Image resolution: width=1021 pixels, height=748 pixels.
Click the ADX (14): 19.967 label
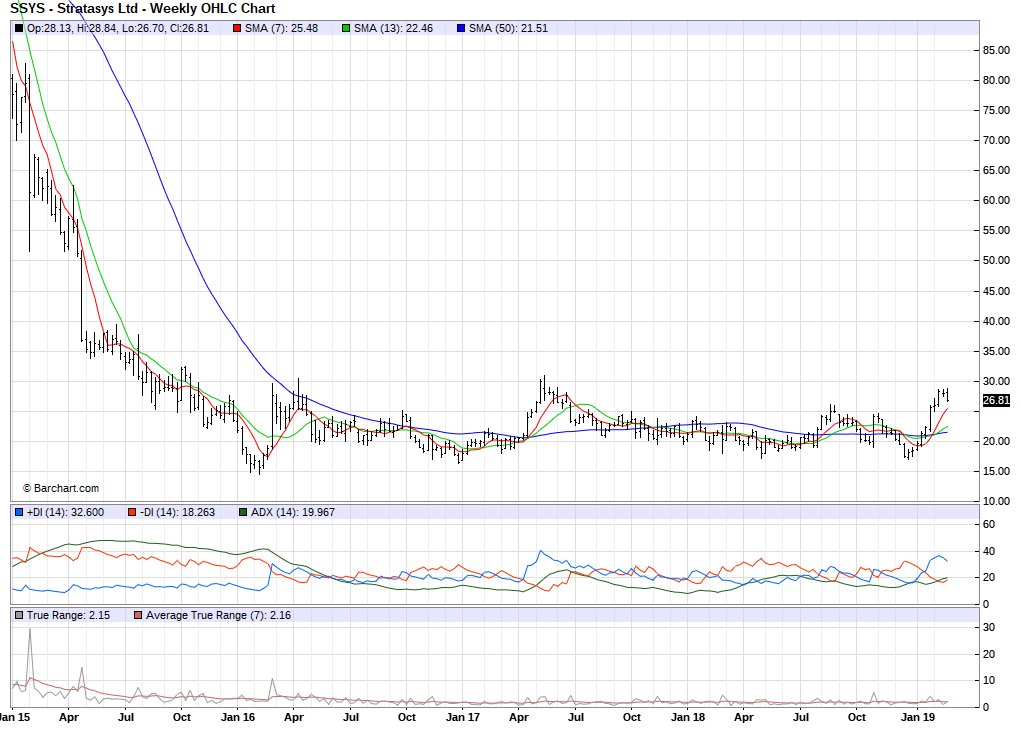tap(293, 512)
